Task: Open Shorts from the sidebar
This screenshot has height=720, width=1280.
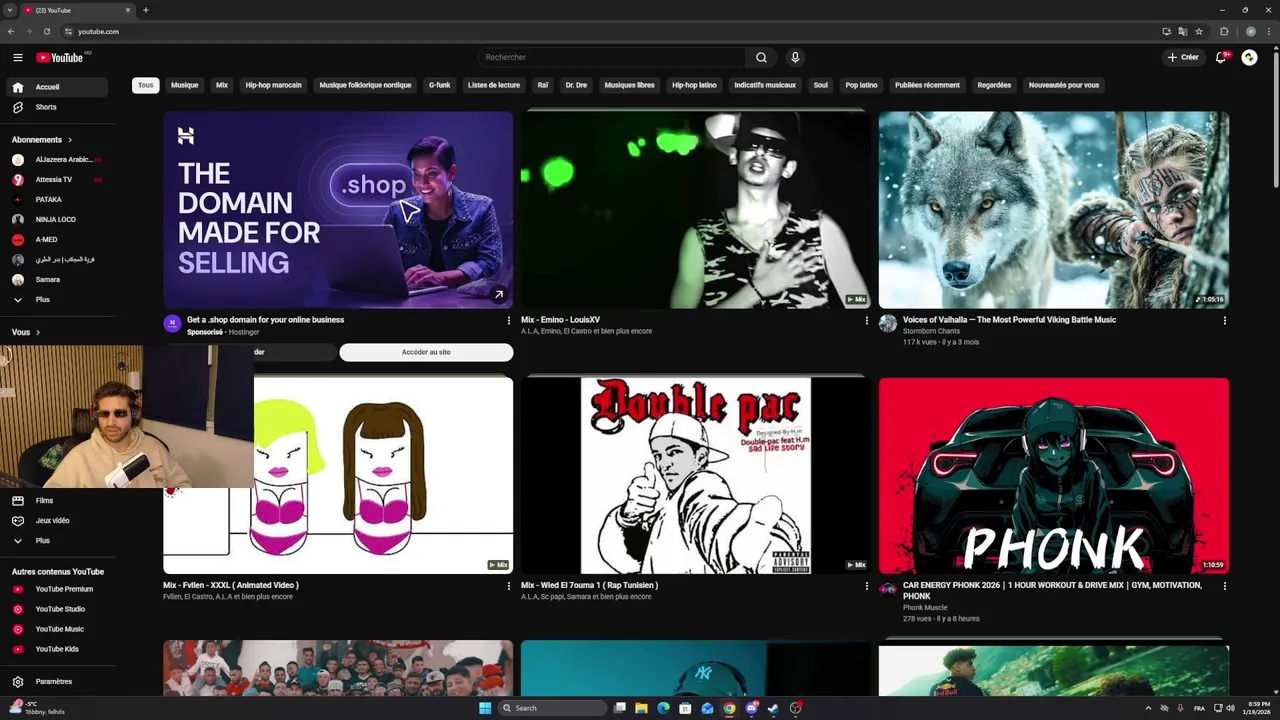Action: click(56, 107)
